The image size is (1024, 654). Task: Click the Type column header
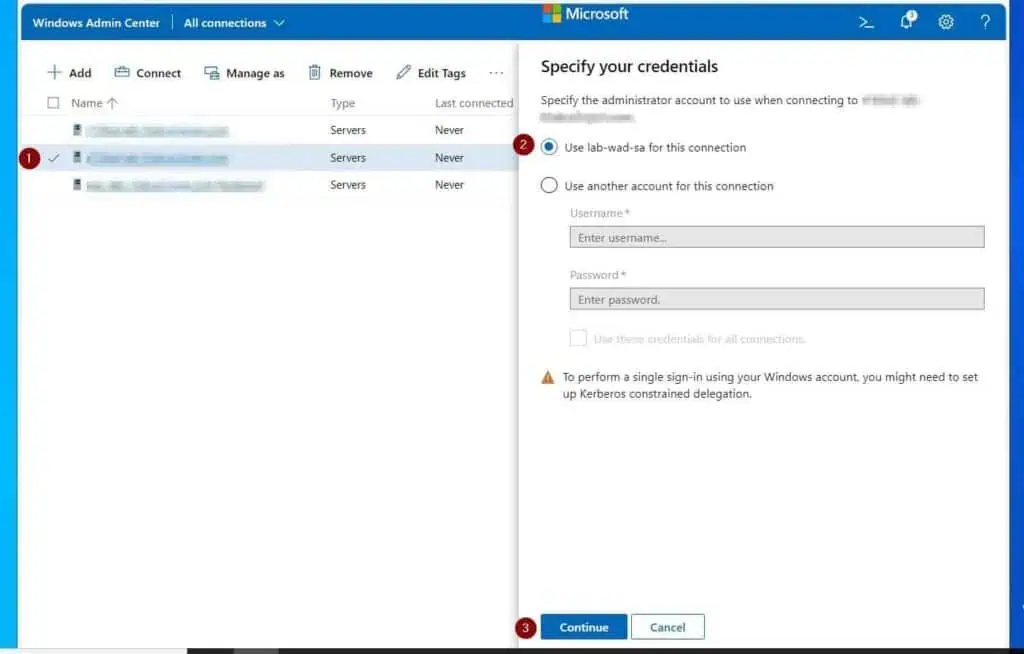tap(343, 103)
